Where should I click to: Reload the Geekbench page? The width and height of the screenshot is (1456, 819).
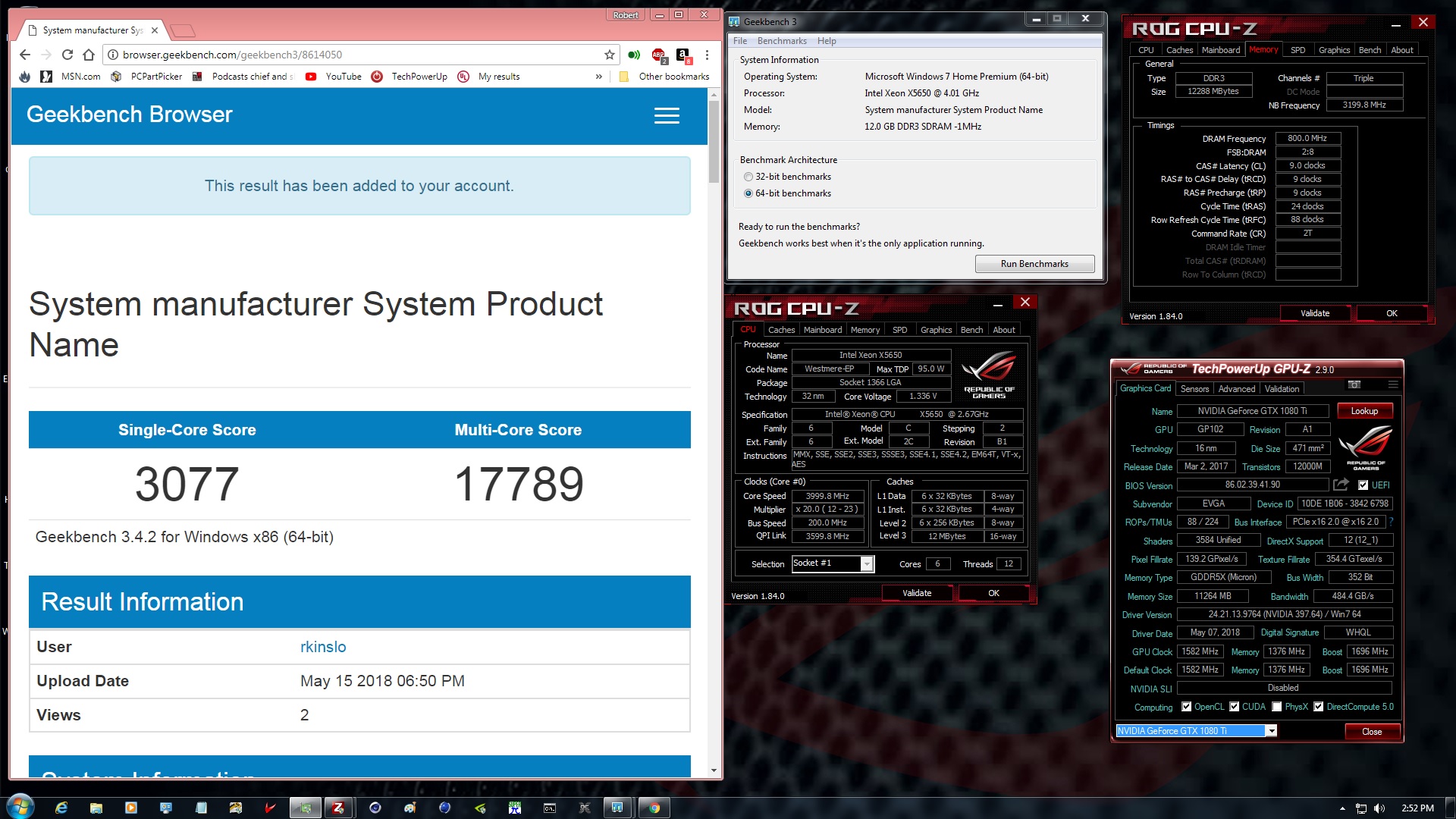pyautogui.click(x=67, y=55)
